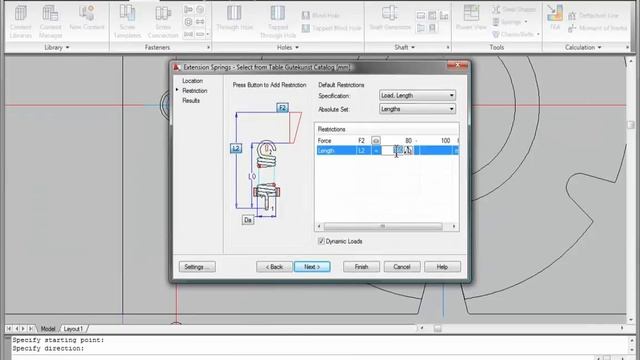The width and height of the screenshot is (640, 360).
Task: Close the Extension Springs dialog
Action: coord(458,65)
